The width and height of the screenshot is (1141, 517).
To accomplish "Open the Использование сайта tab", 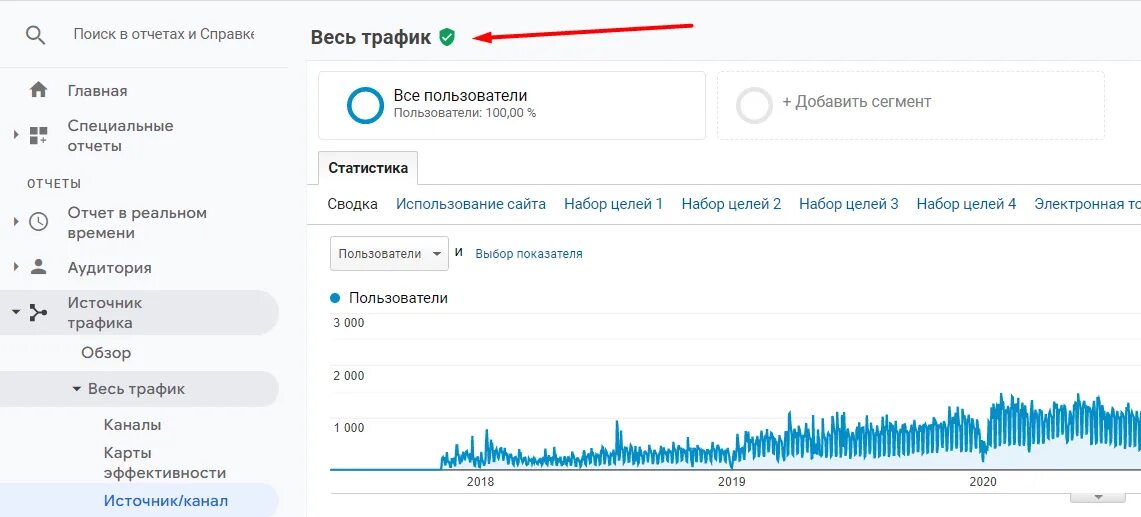I will (x=471, y=204).
